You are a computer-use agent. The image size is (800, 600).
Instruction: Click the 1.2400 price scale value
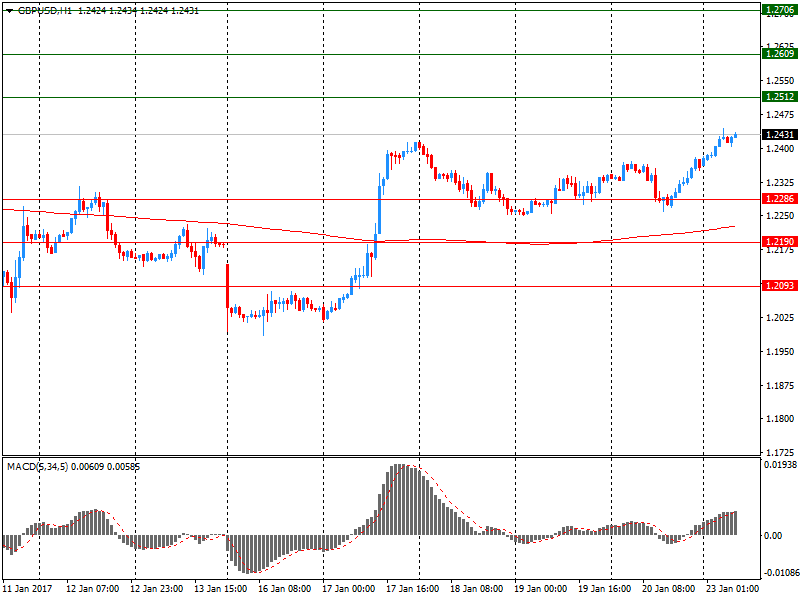pyautogui.click(x=780, y=148)
